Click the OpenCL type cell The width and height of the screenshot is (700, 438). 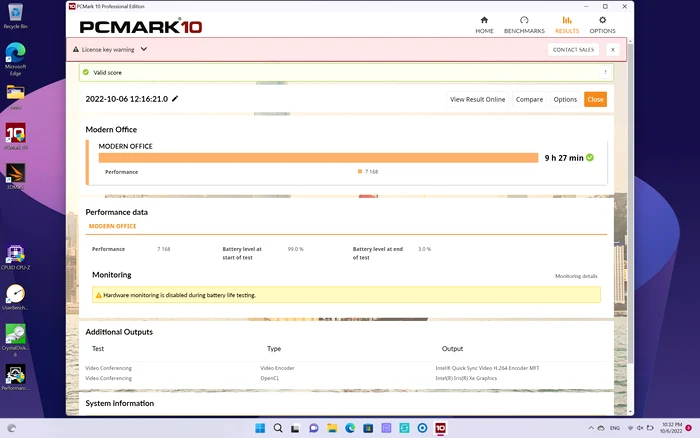pyautogui.click(x=269, y=378)
